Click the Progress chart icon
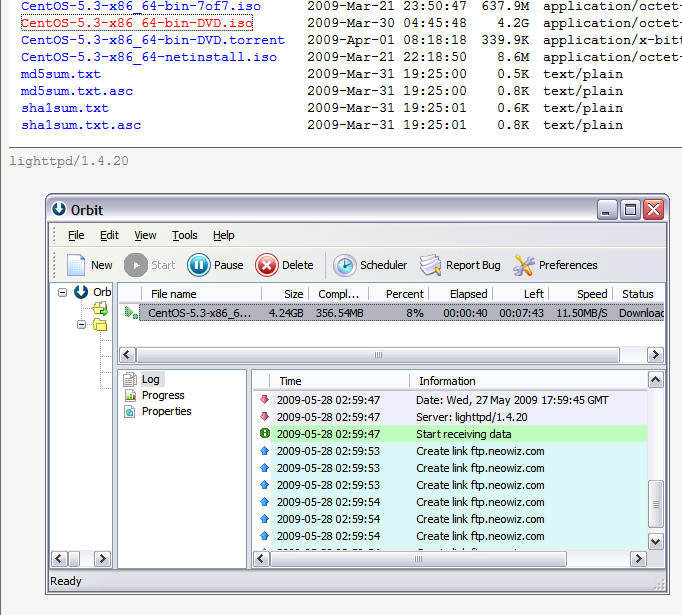The image size is (682, 615). [x=130, y=395]
